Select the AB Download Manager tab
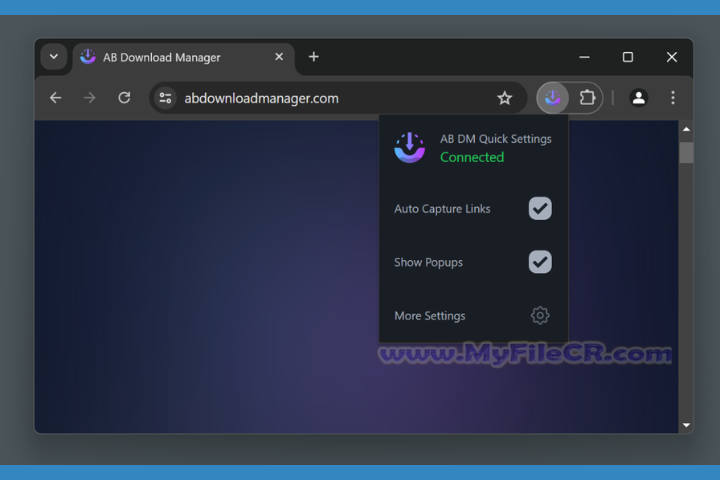Screen dimensions: 720x480 click(184, 58)
